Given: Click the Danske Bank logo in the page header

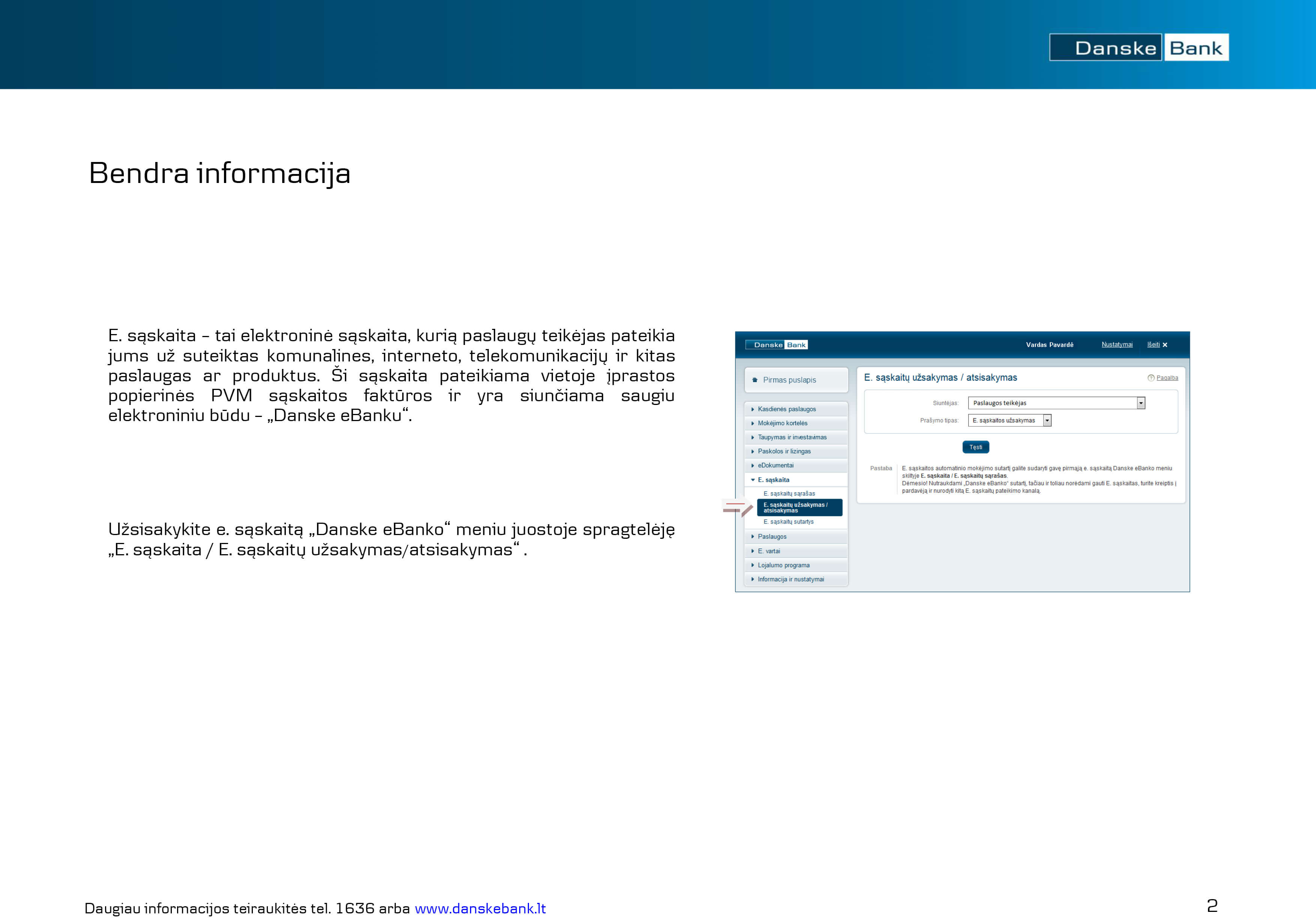Looking at the screenshot, I should 1138,47.
